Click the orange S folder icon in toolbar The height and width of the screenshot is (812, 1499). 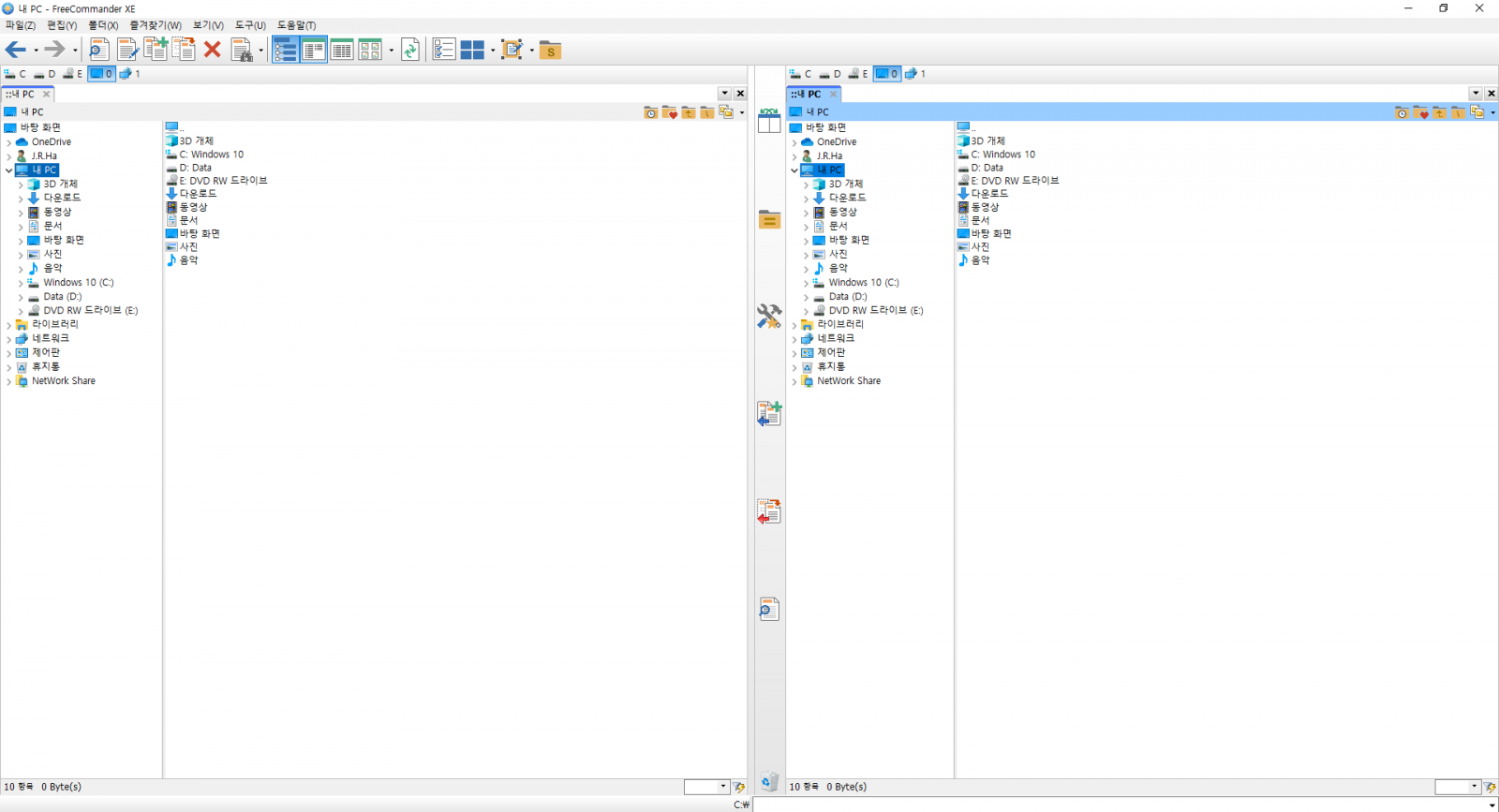(551, 51)
